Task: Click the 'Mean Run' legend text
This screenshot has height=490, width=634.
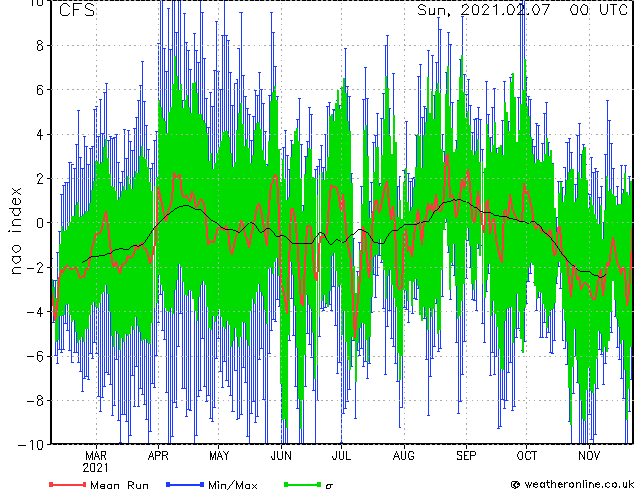Action: click(x=119, y=484)
